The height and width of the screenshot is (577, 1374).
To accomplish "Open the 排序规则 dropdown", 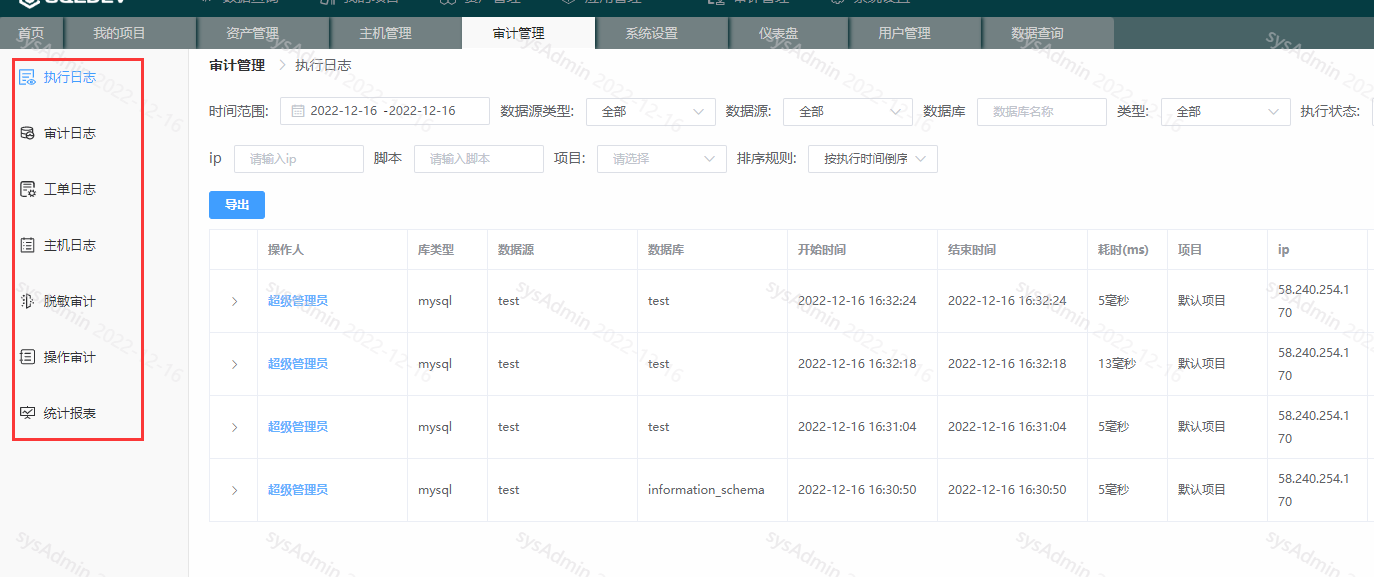I will tap(873, 158).
